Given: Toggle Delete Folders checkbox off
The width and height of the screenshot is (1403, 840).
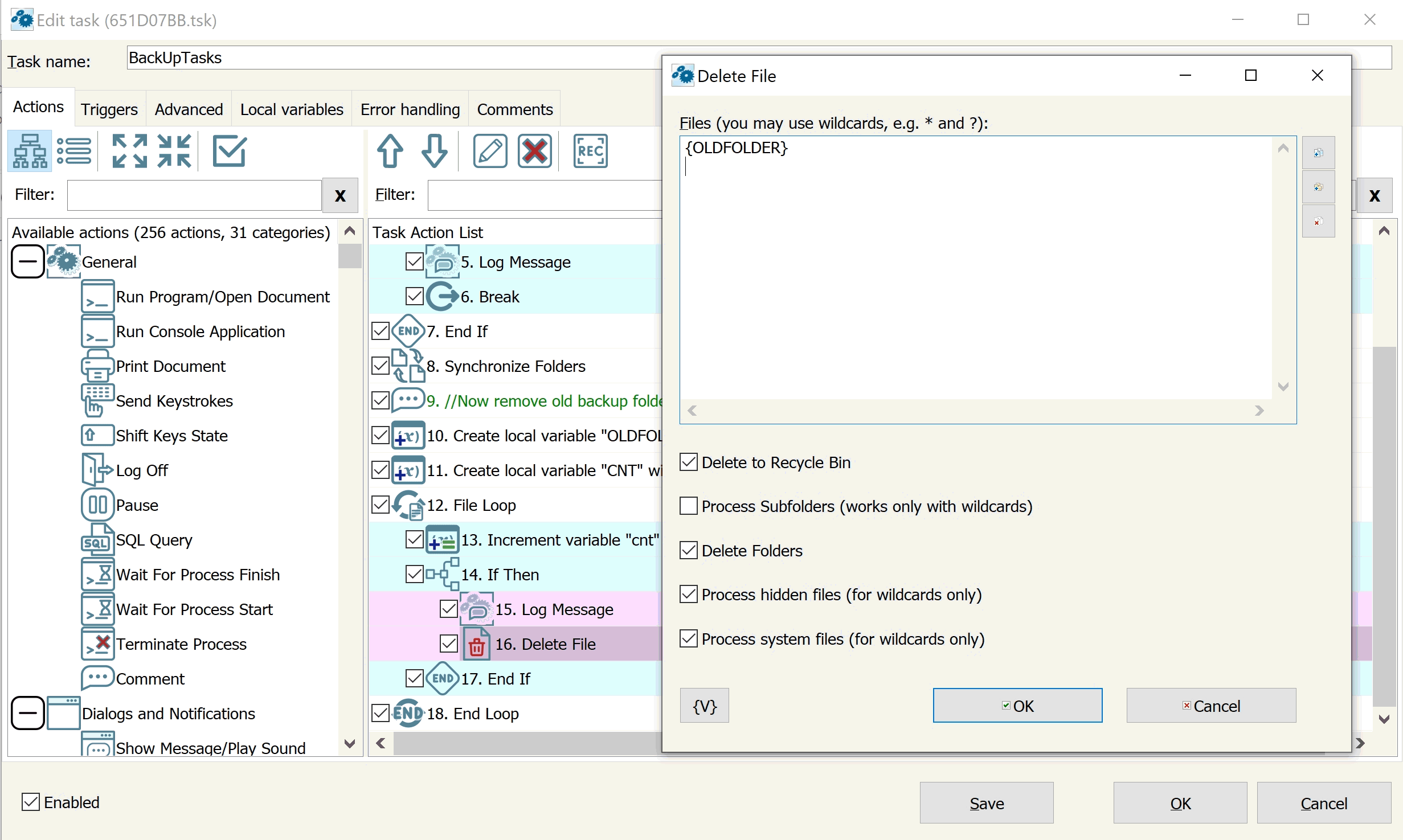Looking at the screenshot, I should click(x=691, y=550).
